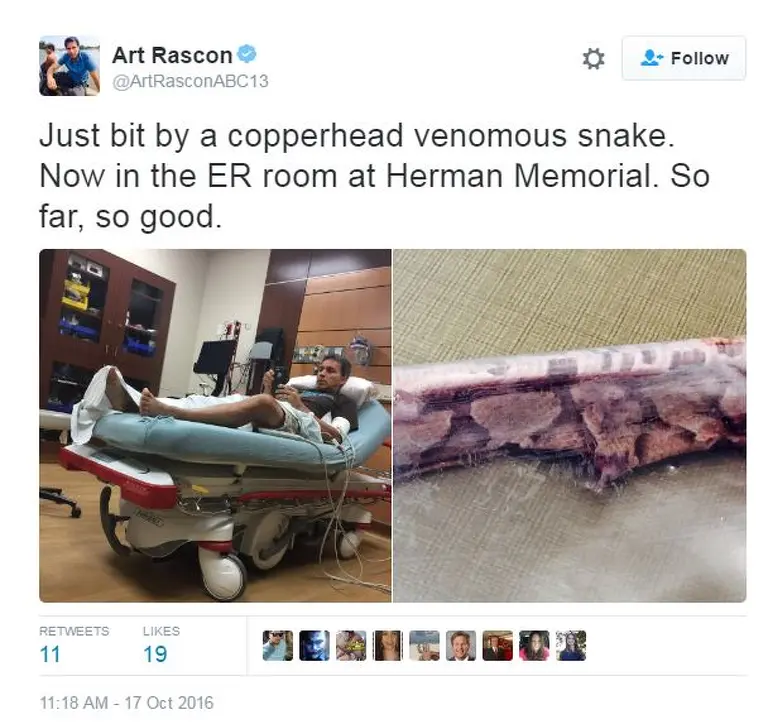Open the tweet timestamp 11:18 AM link
The image size is (768, 724).
click(126, 703)
